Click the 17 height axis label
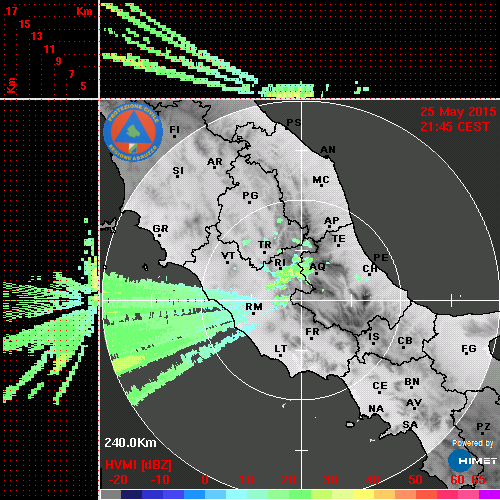This screenshot has height=500, width=500. tap(11, 11)
